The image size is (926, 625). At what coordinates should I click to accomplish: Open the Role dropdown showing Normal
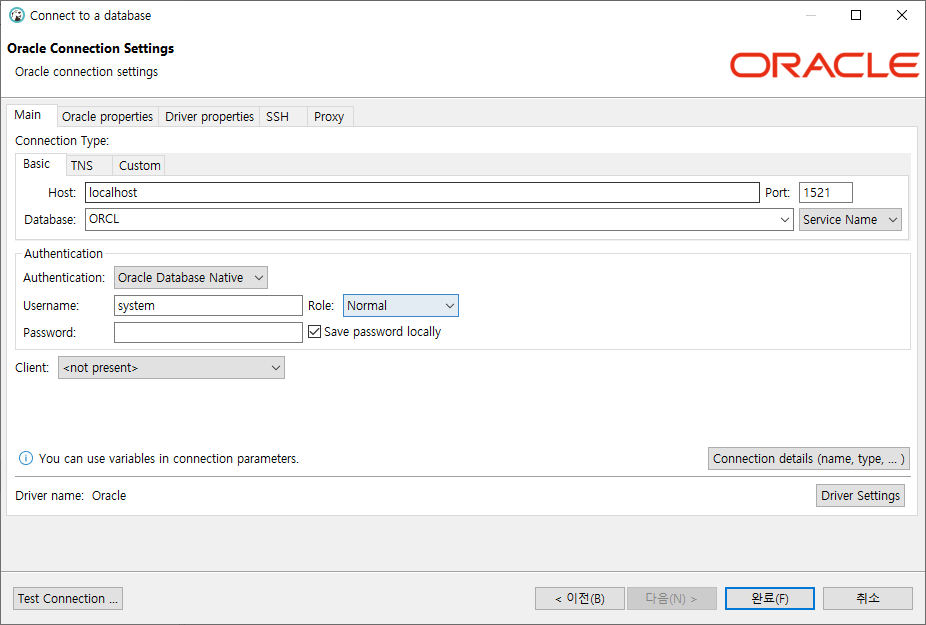(x=400, y=306)
